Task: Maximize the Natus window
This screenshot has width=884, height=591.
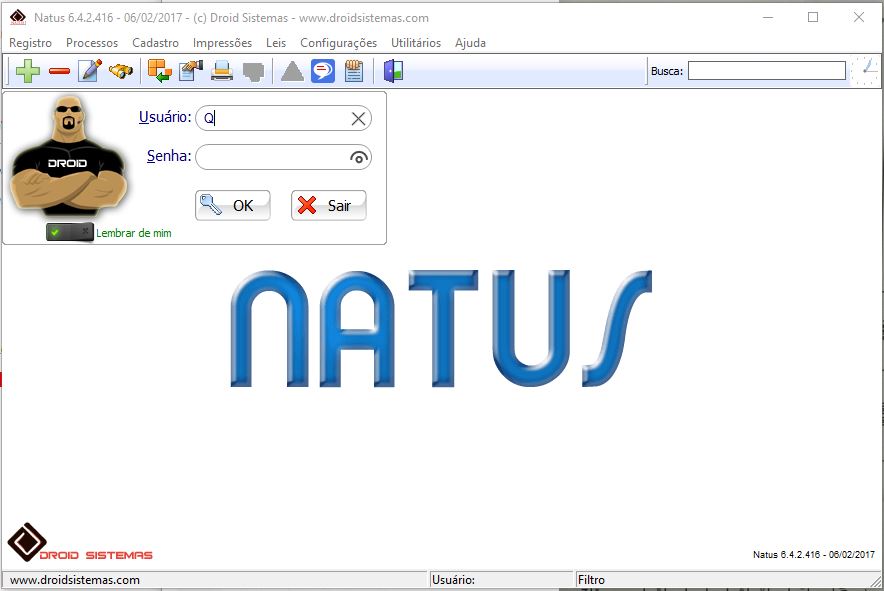Action: 813,17
